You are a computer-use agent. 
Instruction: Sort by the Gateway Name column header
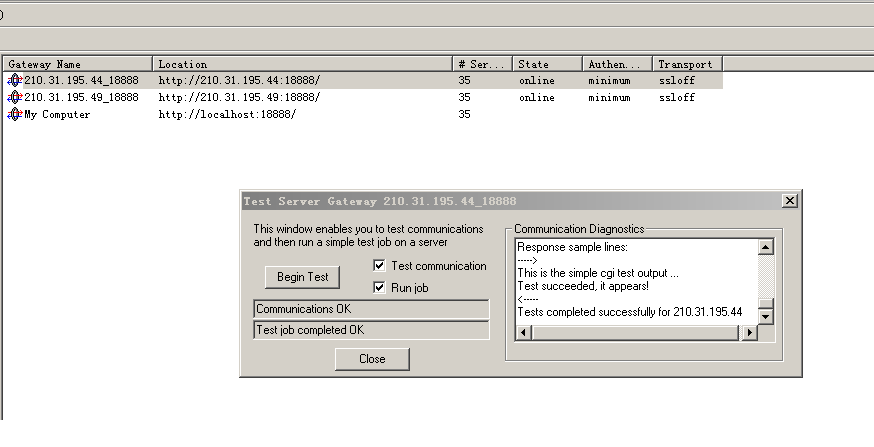click(78, 64)
